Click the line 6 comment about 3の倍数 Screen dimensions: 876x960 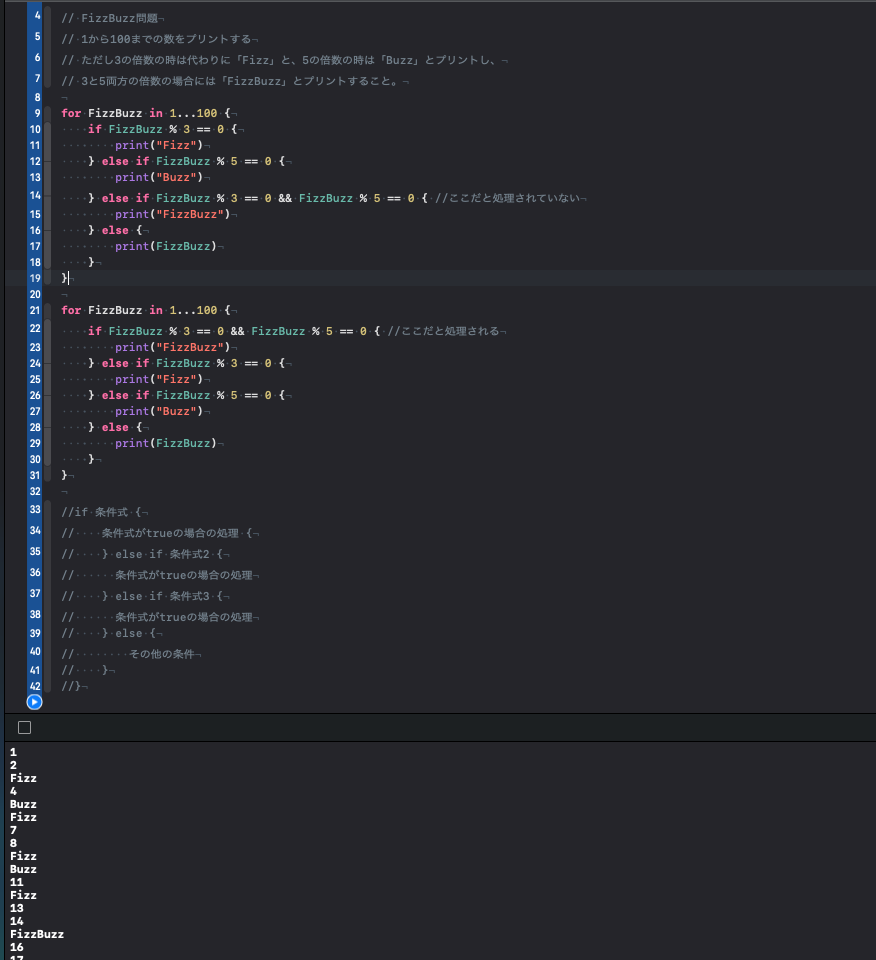coord(279,60)
